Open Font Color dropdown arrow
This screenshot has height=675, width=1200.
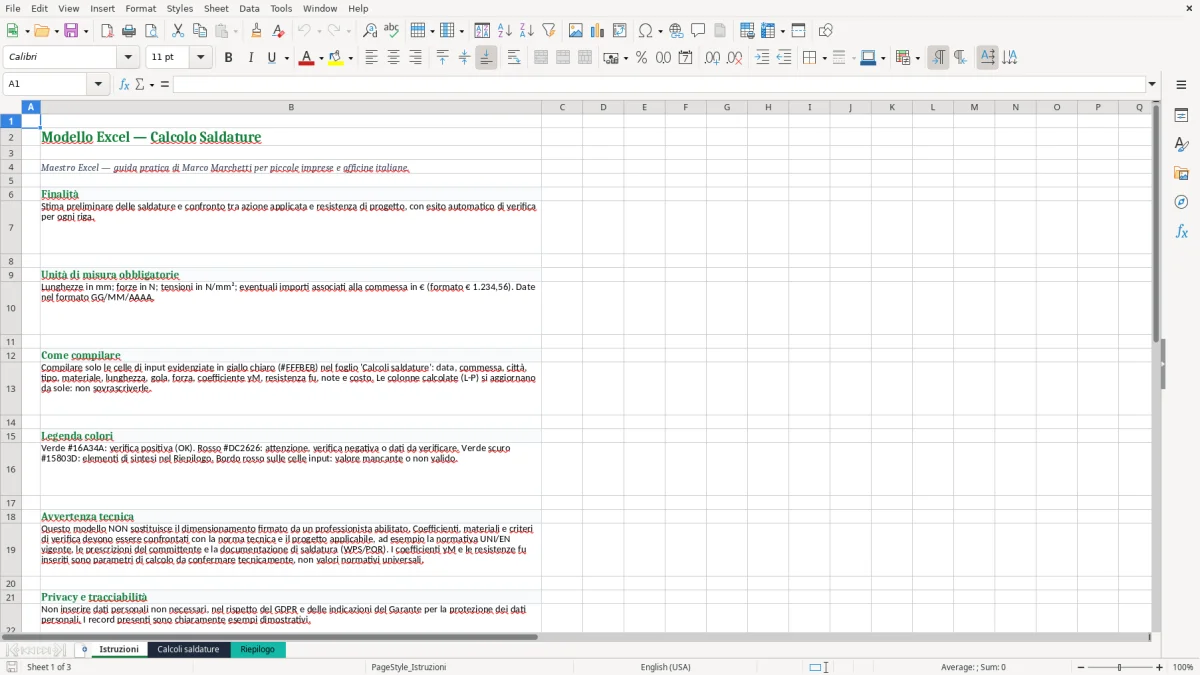coord(321,58)
